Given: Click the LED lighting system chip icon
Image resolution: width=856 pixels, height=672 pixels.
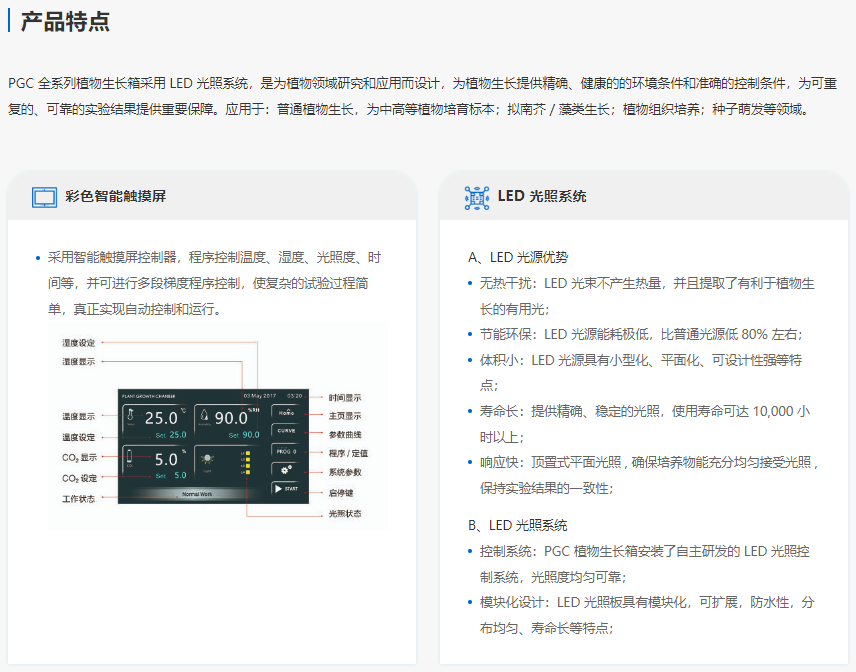Looking at the screenshot, I should pos(477,197).
